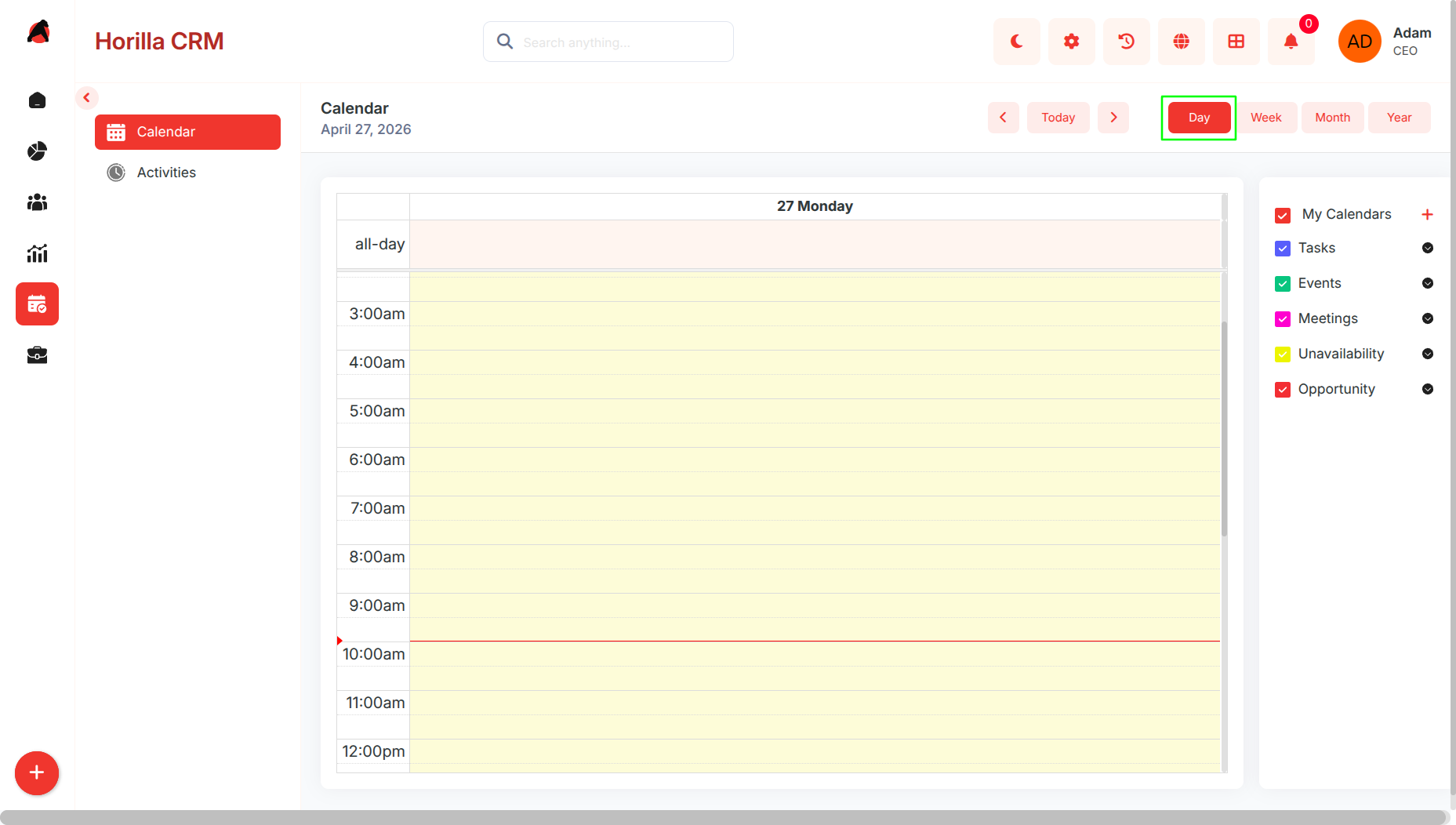This screenshot has height=825, width=1456.
Task: Click the red plus quick-create button
Action: click(37, 773)
